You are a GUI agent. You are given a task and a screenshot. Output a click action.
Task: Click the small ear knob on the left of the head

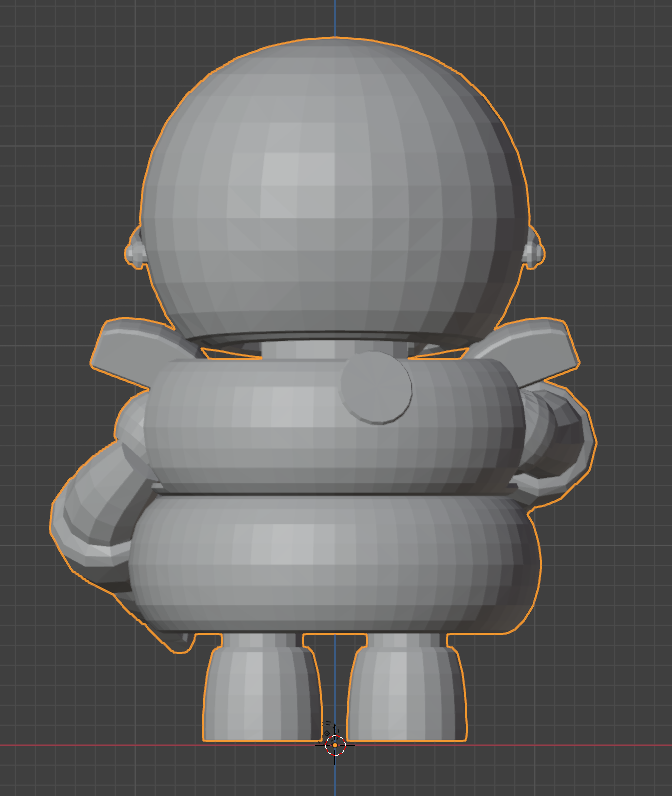point(135,251)
